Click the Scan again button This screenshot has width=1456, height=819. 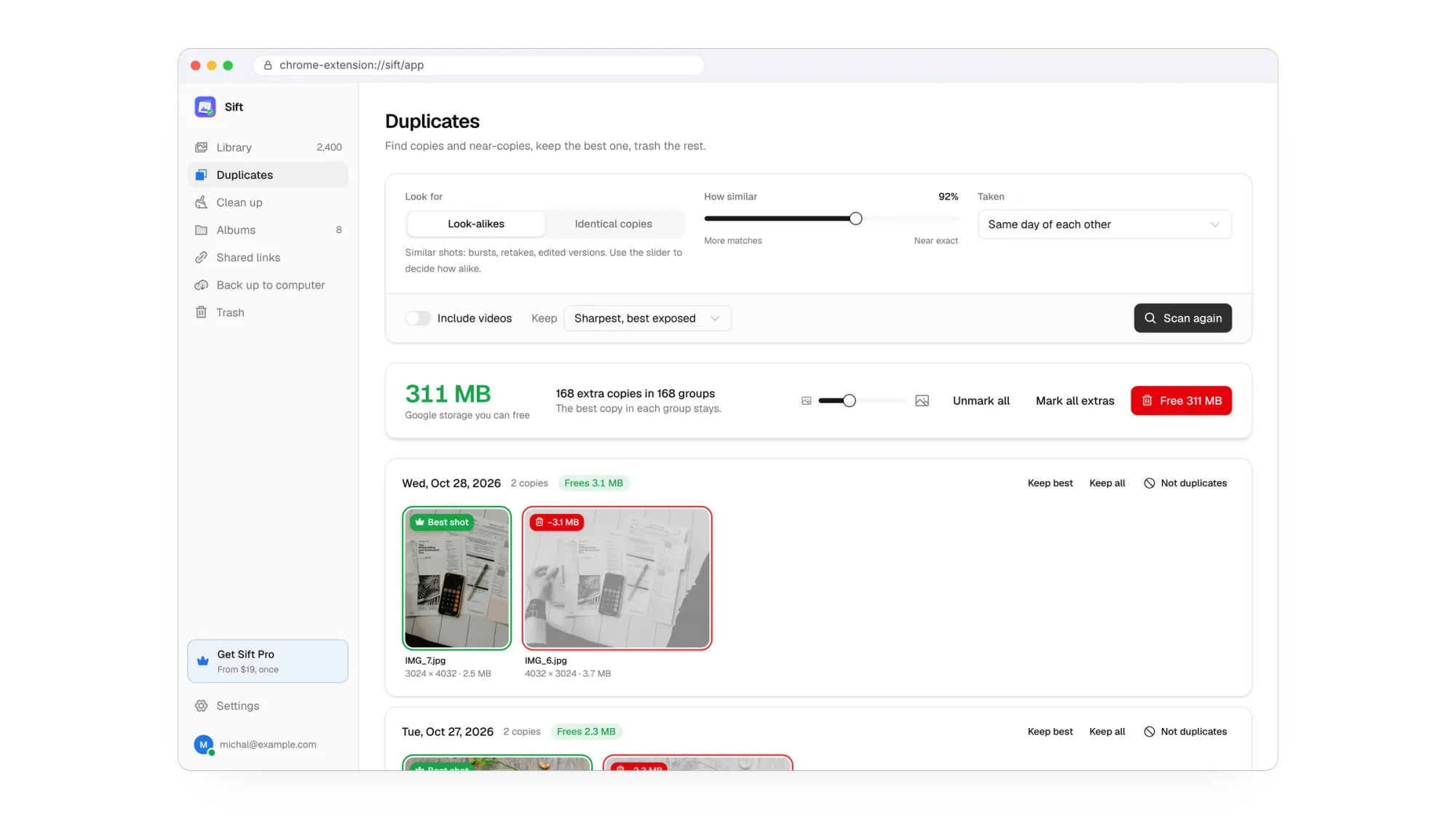coord(1182,318)
